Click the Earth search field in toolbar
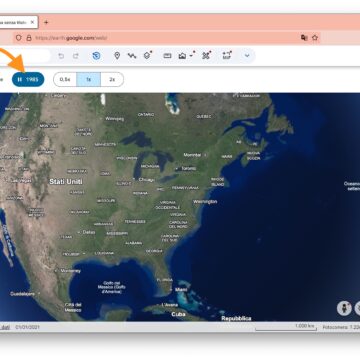360x360 pixels. click(x=25, y=56)
